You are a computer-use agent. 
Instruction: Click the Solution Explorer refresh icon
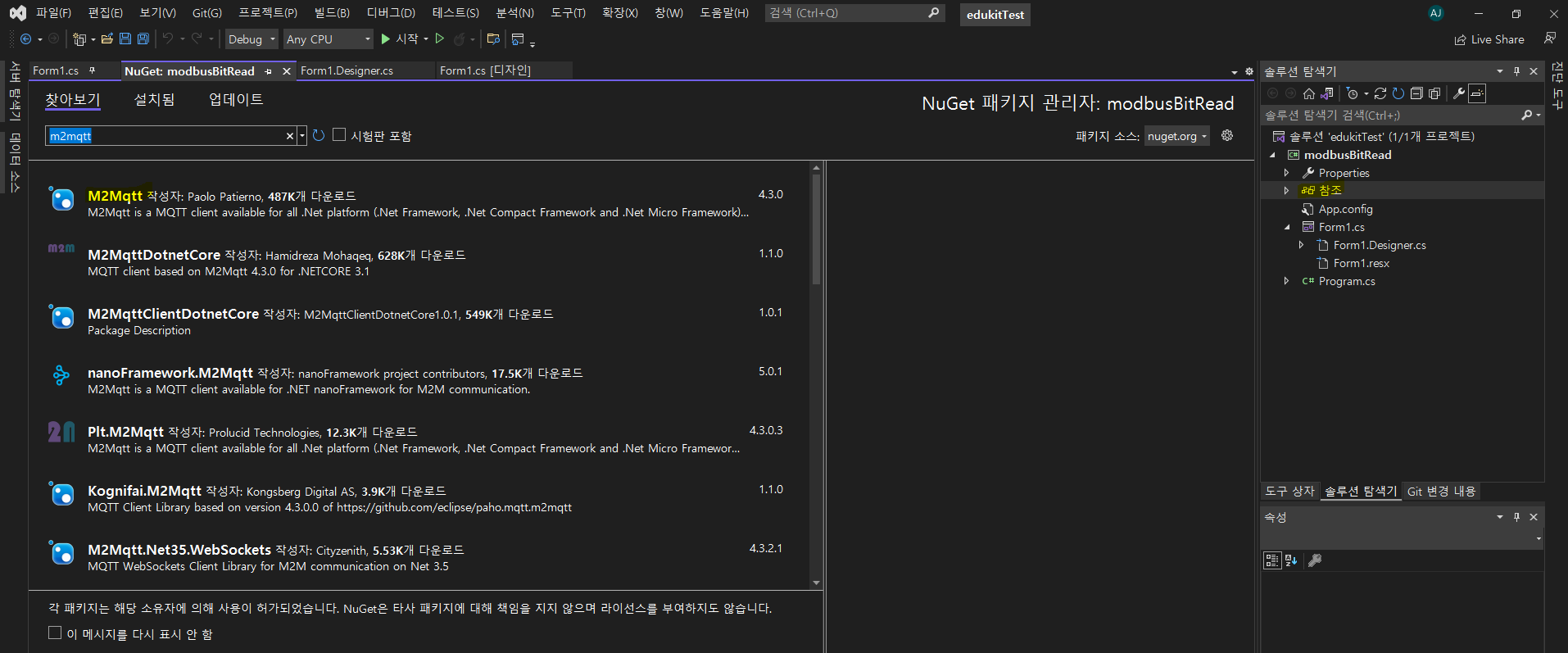1398,93
